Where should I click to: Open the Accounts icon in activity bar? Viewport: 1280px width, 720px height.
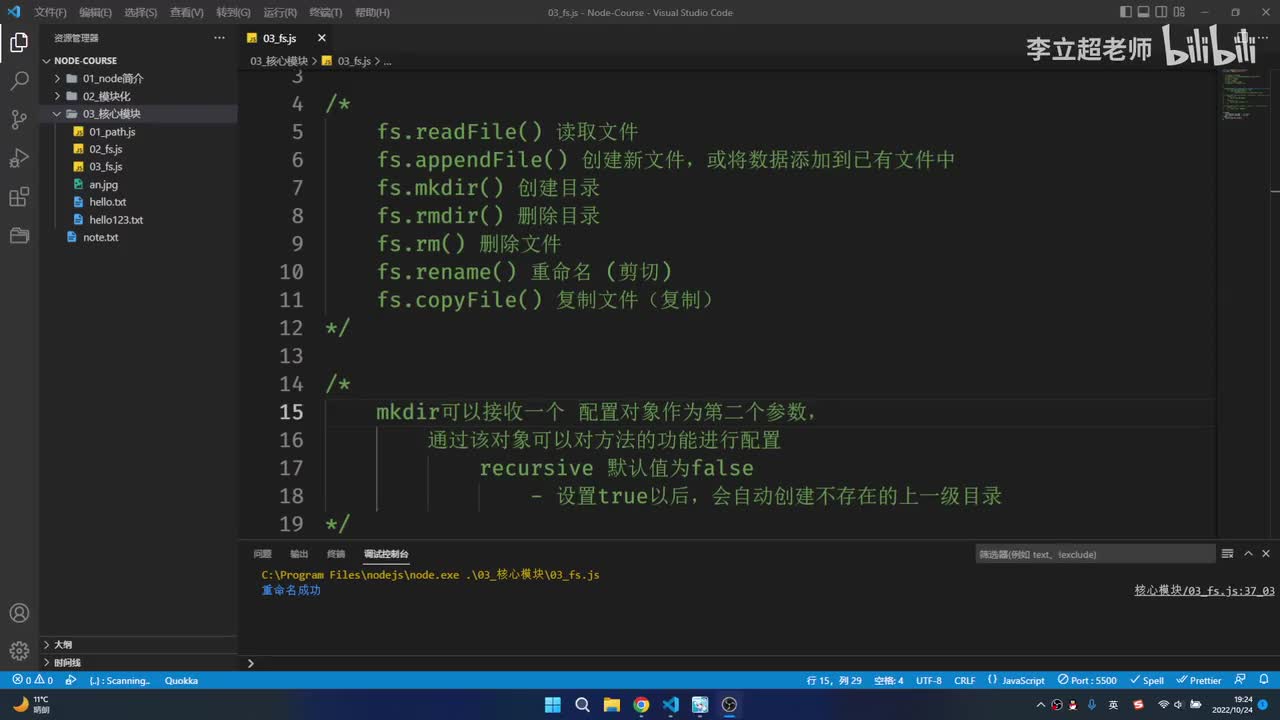pos(19,613)
